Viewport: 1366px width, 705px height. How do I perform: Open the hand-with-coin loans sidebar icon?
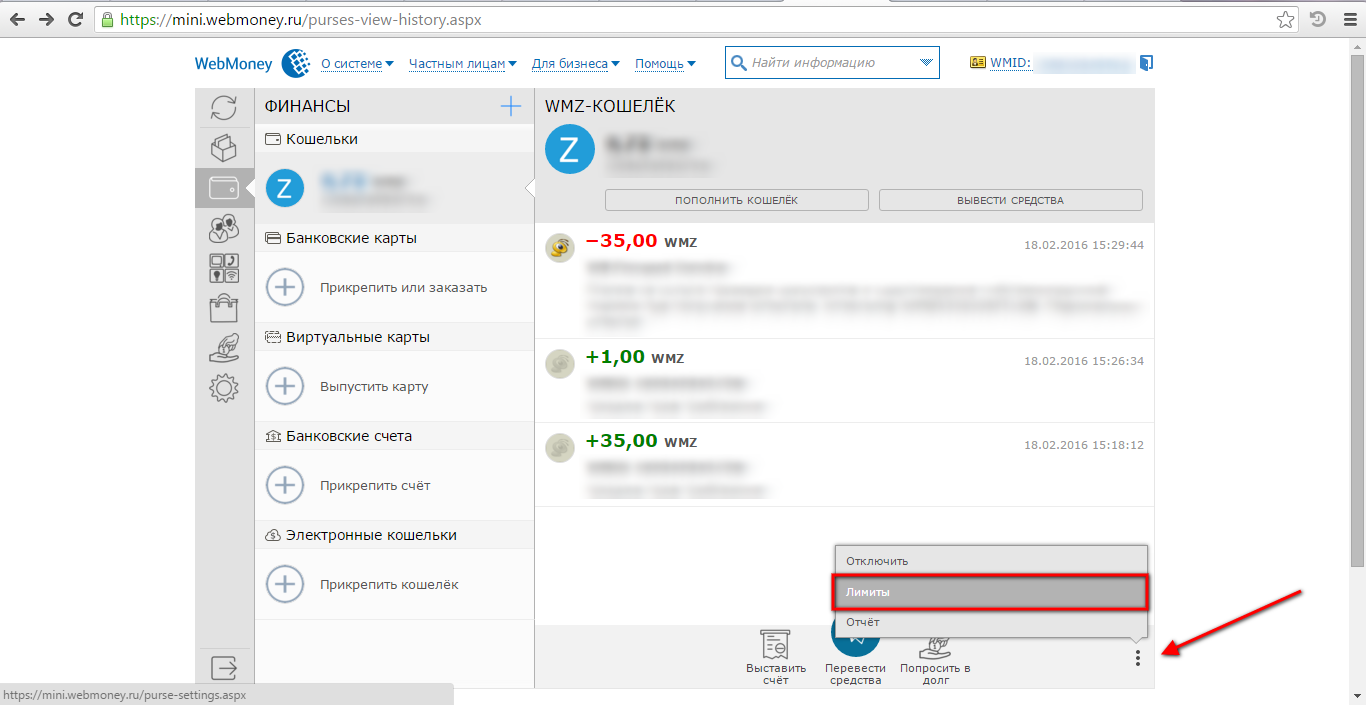[x=224, y=347]
